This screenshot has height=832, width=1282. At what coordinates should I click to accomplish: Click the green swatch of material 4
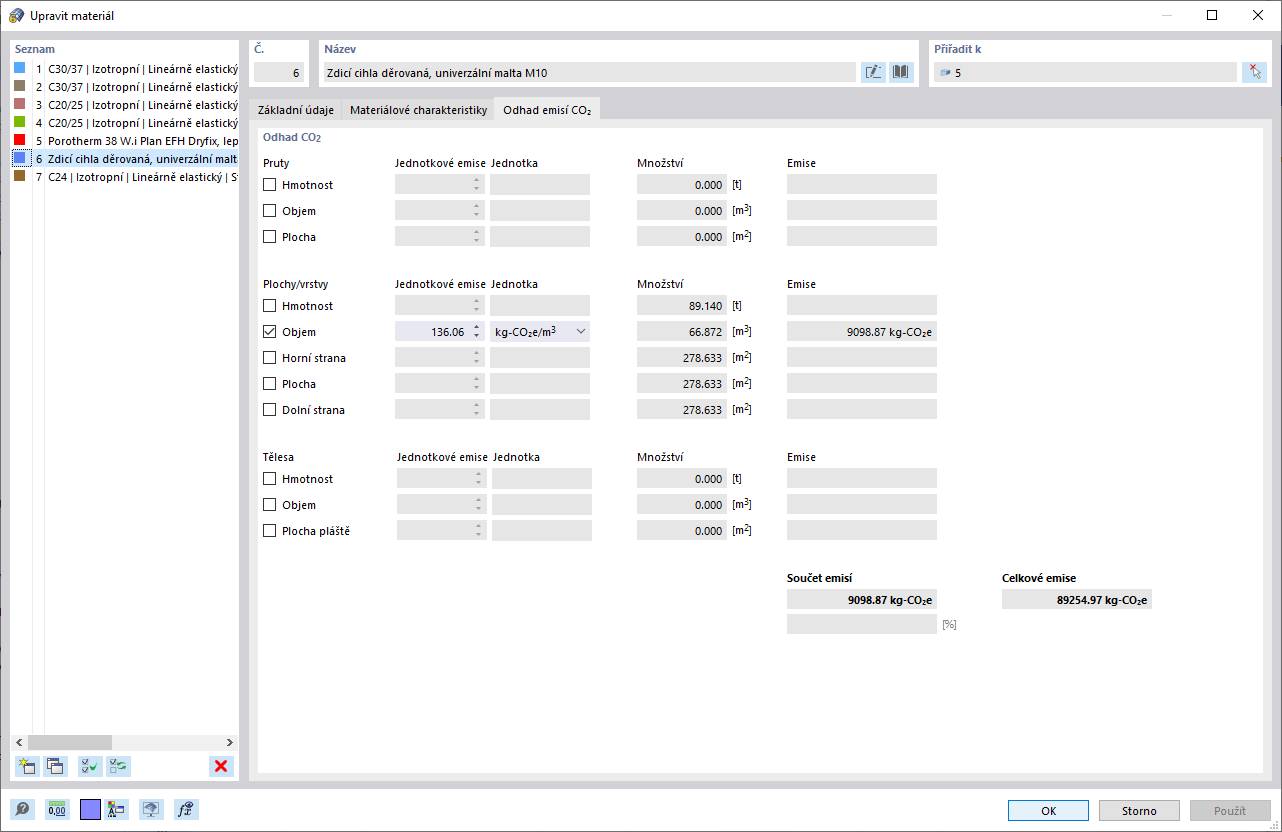19,122
